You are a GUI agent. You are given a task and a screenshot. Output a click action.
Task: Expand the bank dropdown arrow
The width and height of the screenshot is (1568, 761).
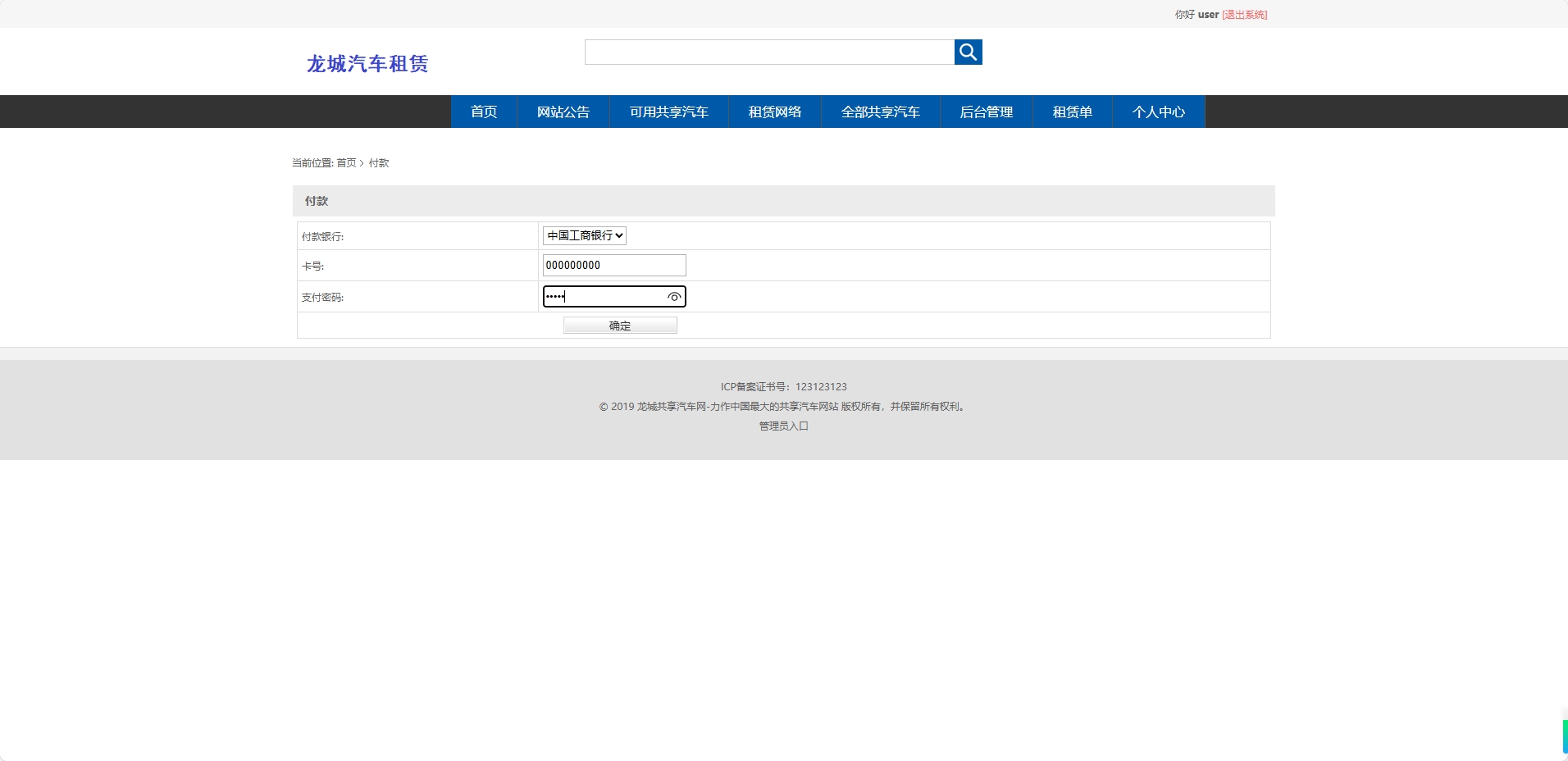point(618,235)
